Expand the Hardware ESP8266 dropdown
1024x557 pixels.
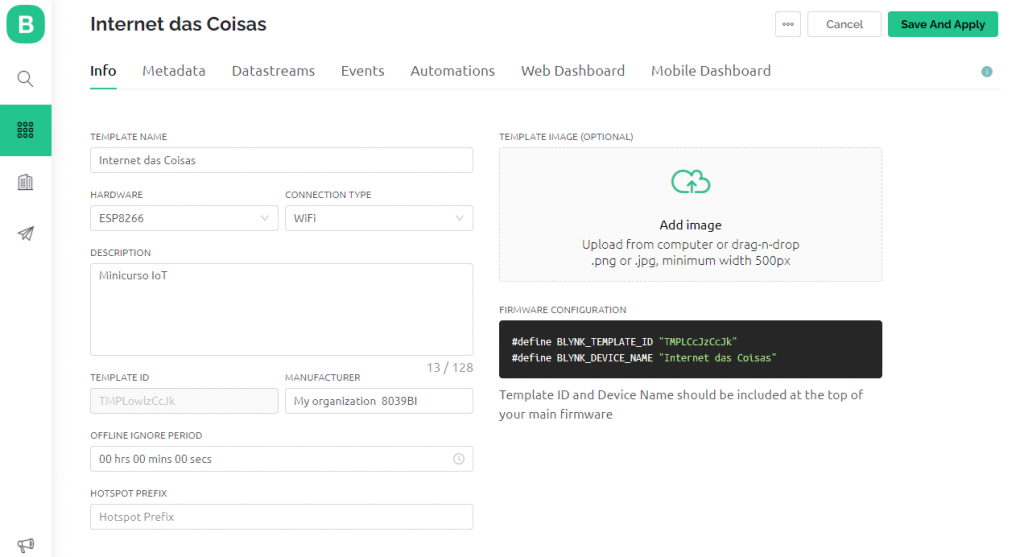(x=184, y=218)
